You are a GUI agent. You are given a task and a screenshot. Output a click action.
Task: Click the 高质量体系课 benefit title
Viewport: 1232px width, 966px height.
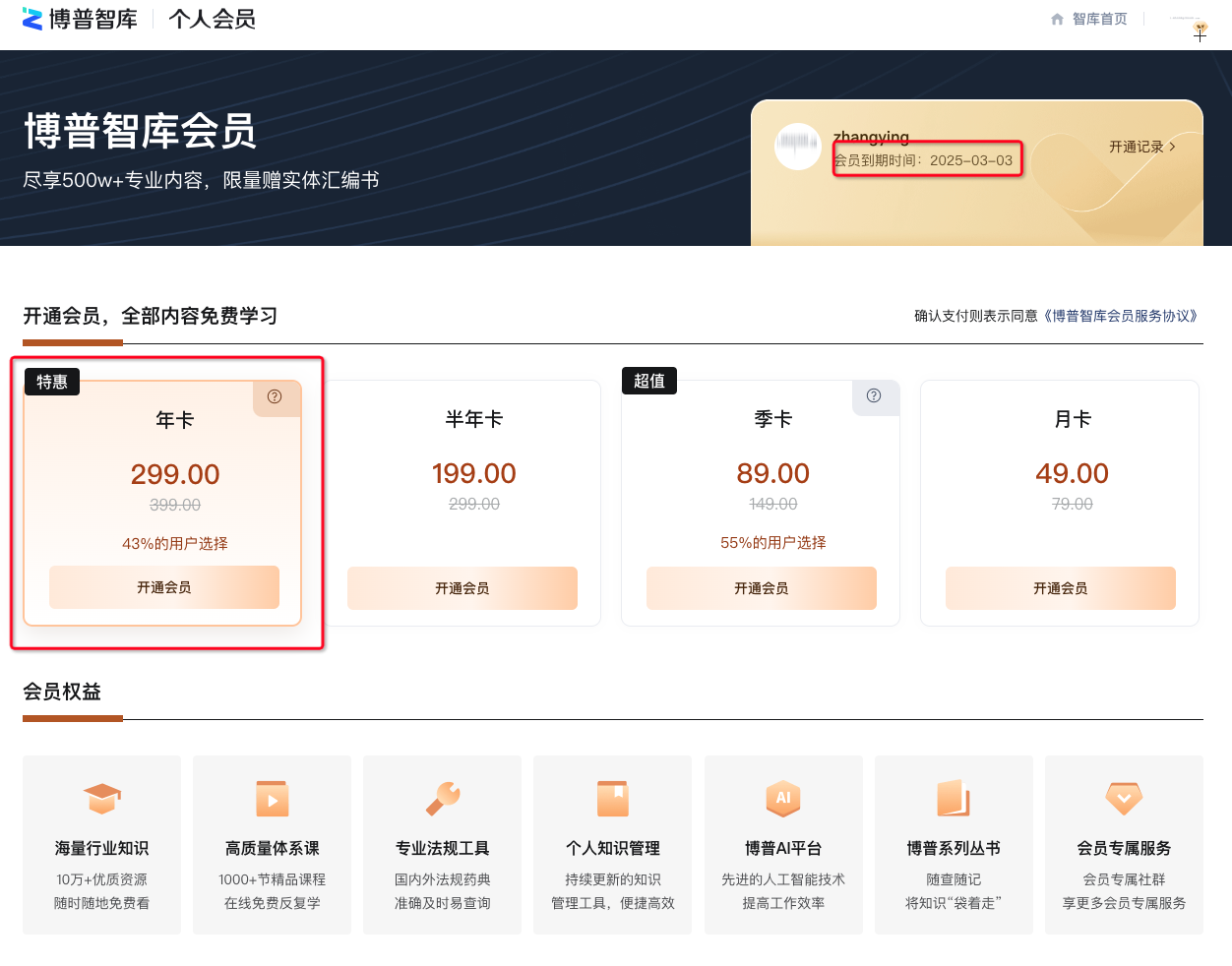coord(273,848)
